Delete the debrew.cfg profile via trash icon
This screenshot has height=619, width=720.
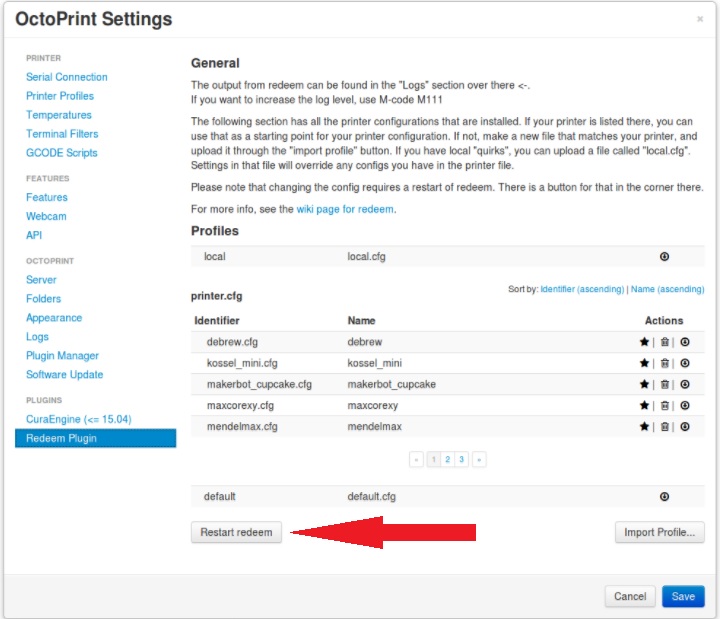[x=664, y=342]
